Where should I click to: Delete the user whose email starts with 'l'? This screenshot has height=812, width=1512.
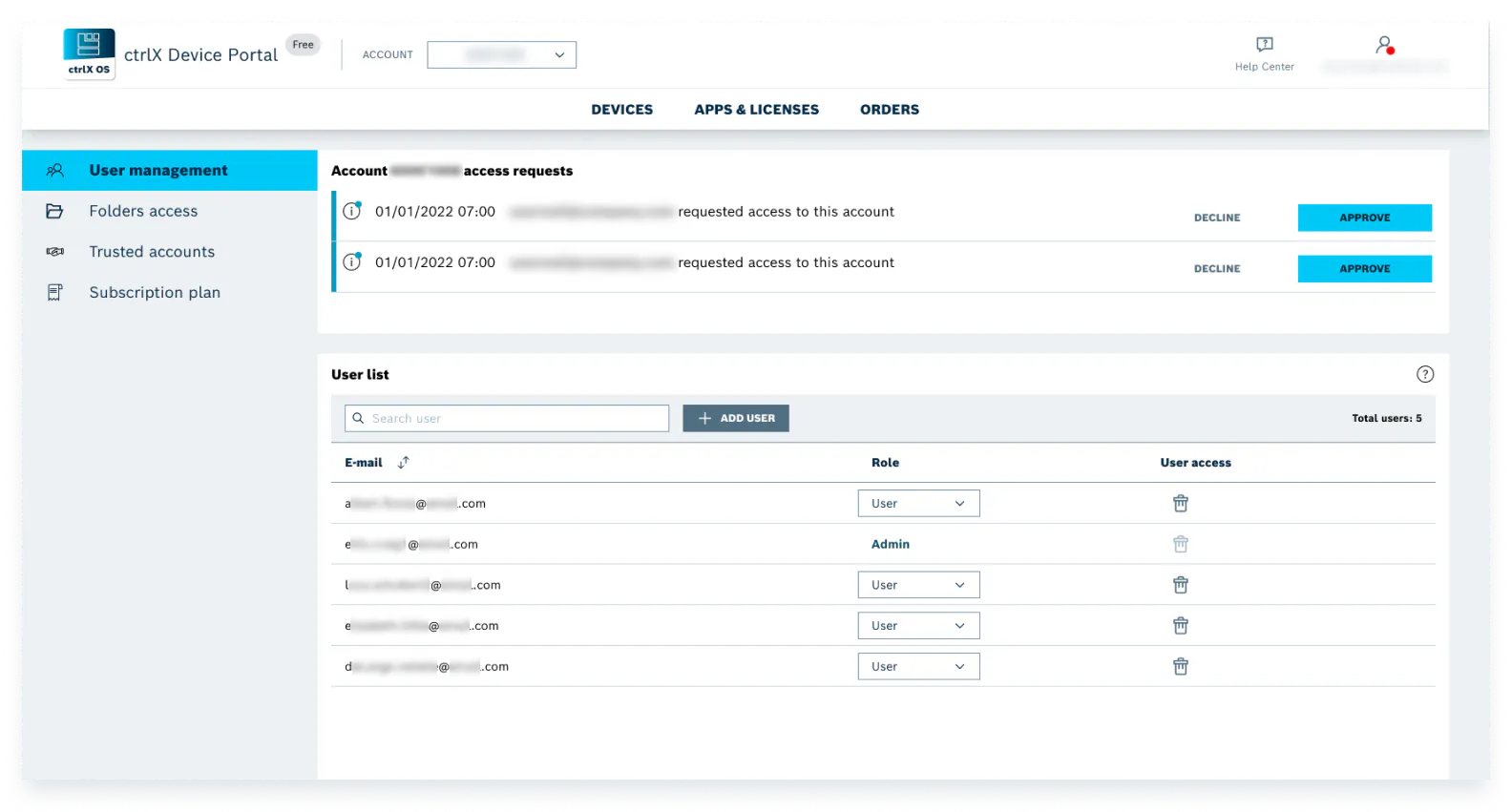tap(1181, 585)
